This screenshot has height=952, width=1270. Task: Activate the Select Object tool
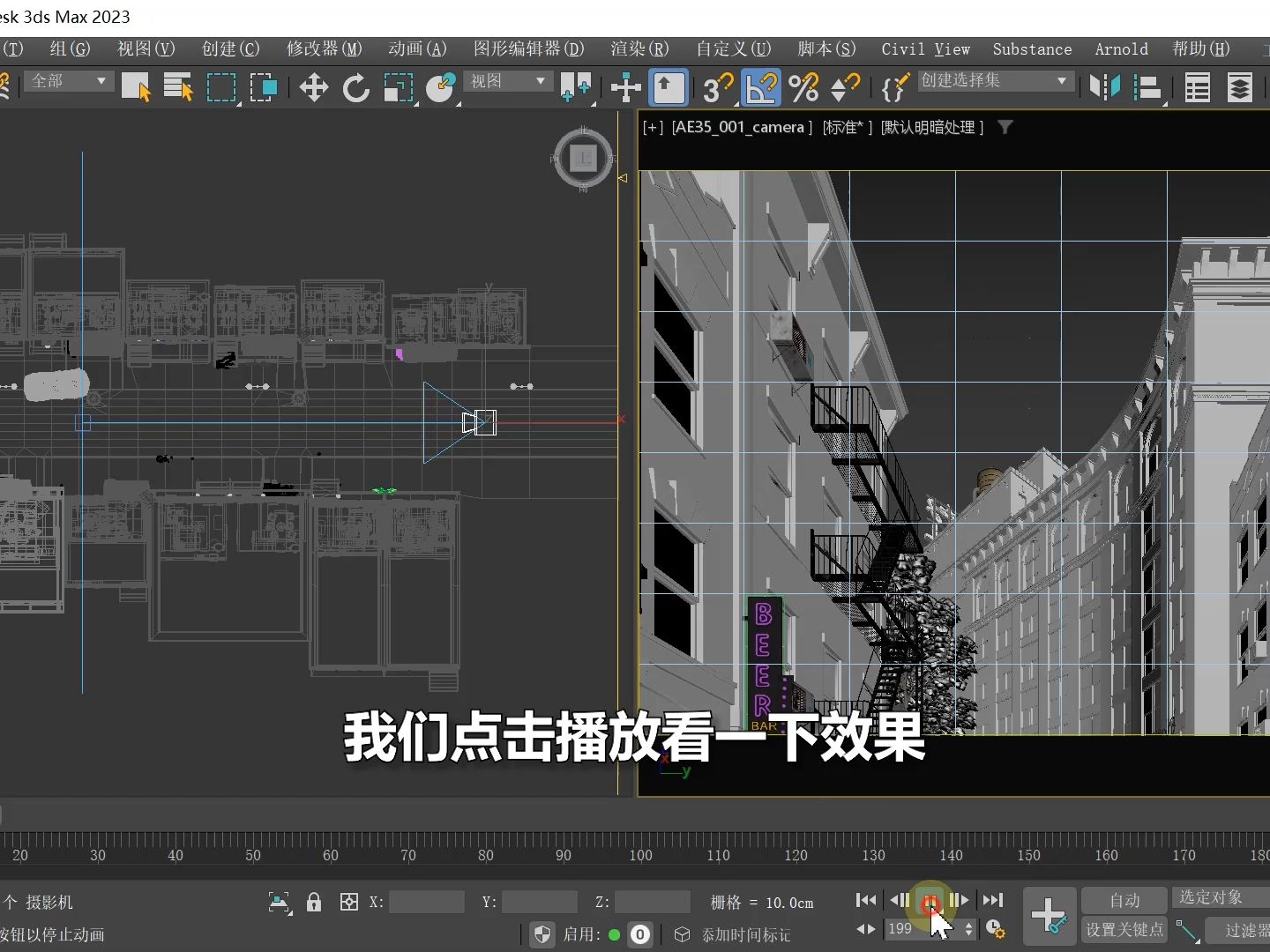pos(136,87)
